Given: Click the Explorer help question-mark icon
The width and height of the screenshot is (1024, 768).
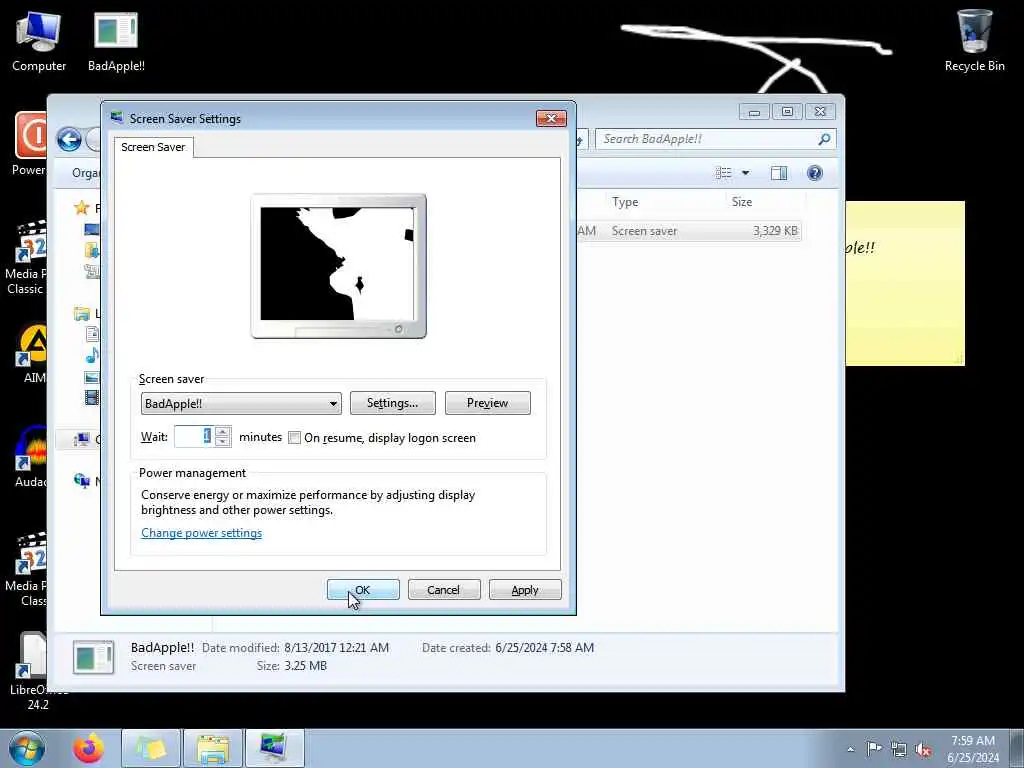Looking at the screenshot, I should point(814,173).
